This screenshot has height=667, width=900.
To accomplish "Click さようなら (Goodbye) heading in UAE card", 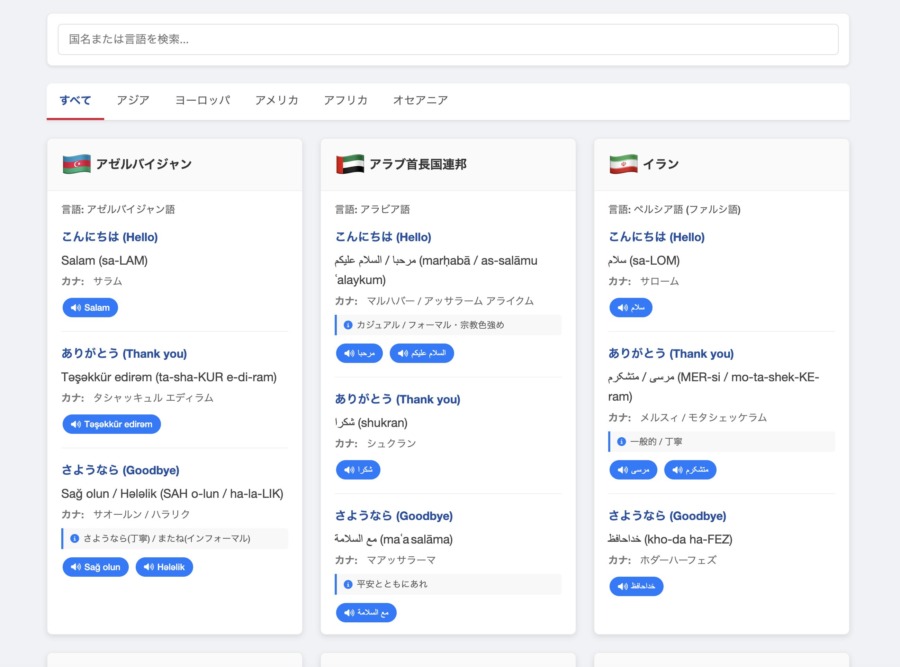I will 394,515.
